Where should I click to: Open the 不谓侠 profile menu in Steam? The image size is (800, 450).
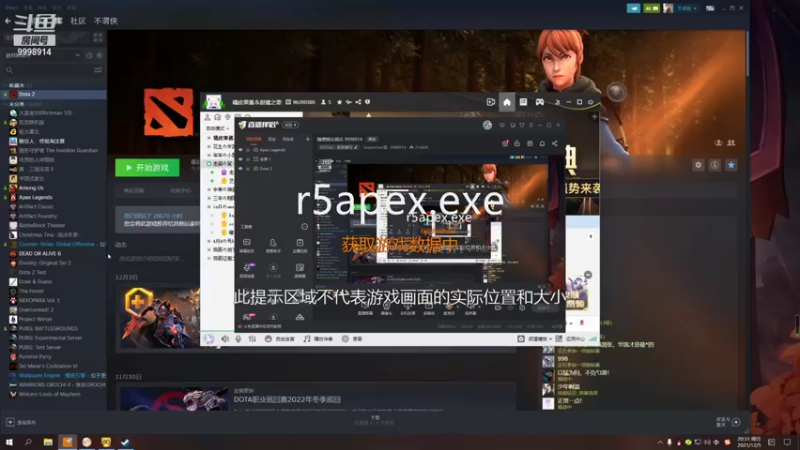106,21
